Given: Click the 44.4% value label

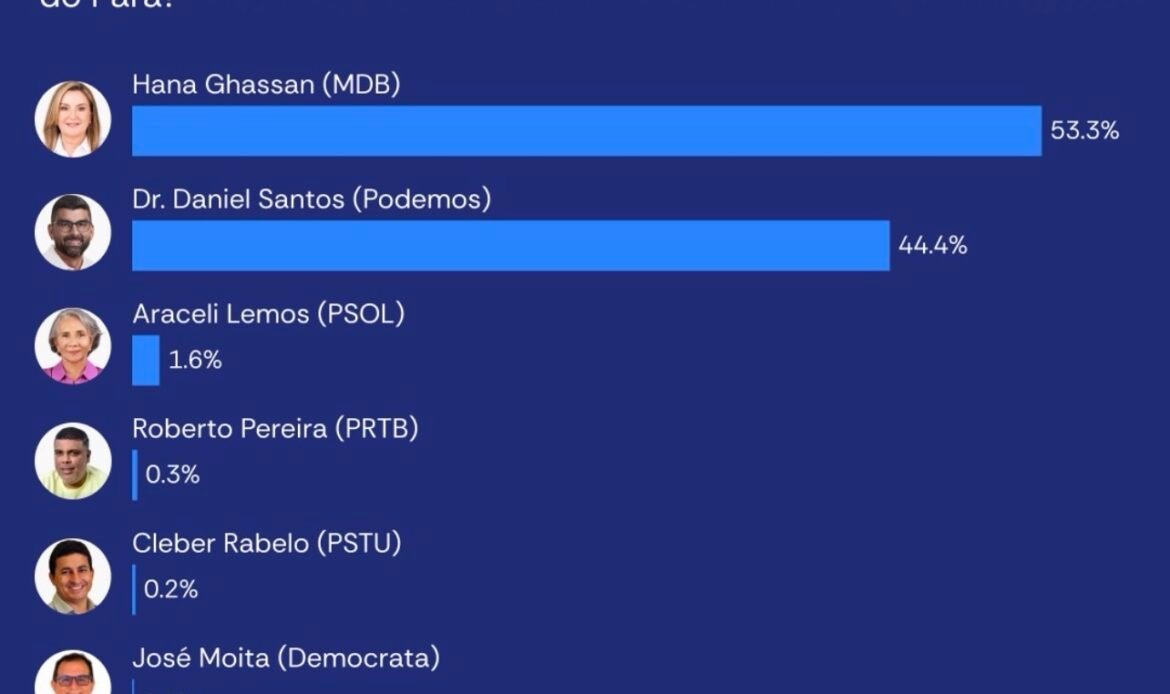Looking at the screenshot, I should coord(933,246).
